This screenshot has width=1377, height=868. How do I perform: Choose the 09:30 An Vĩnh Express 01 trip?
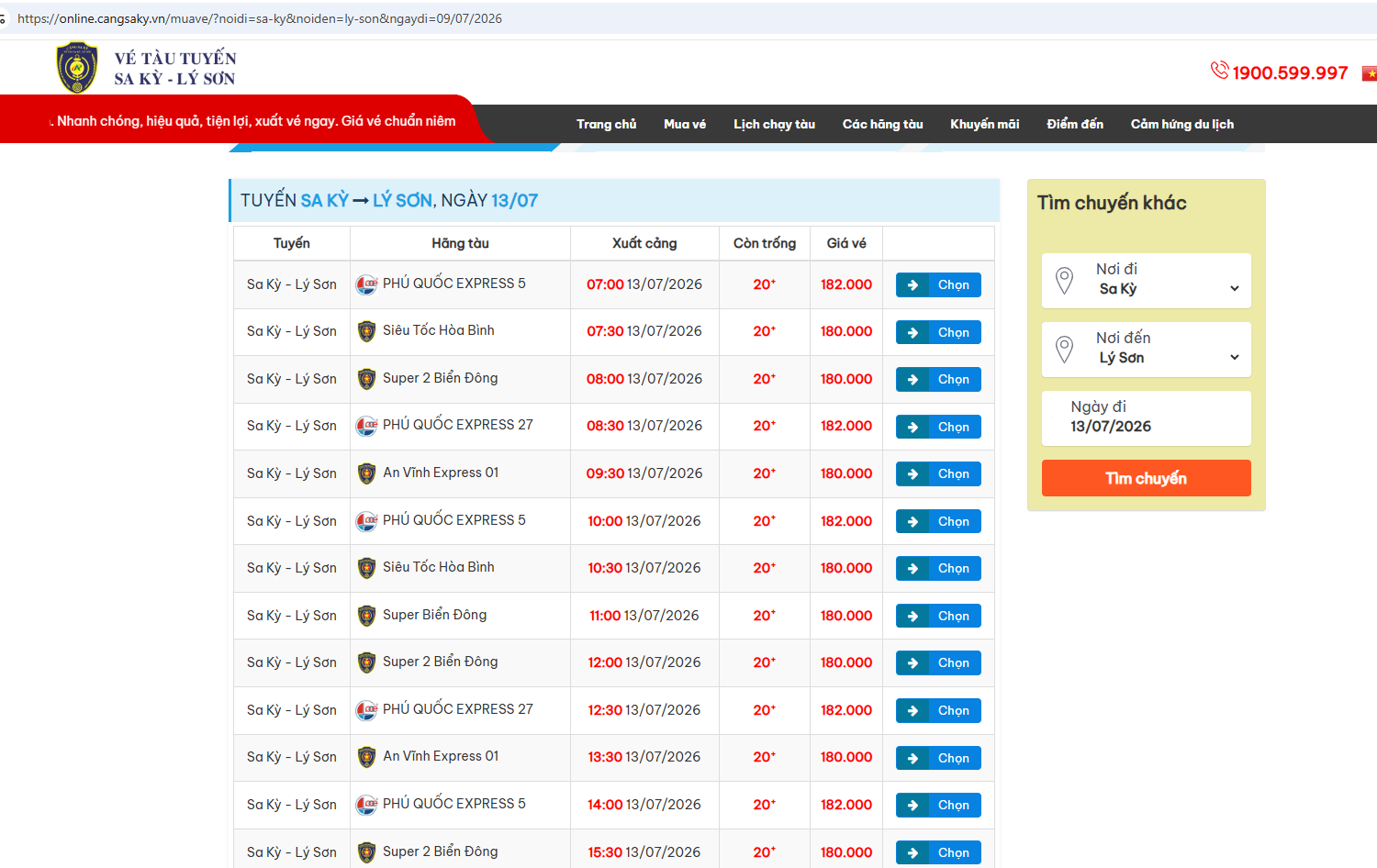click(938, 473)
